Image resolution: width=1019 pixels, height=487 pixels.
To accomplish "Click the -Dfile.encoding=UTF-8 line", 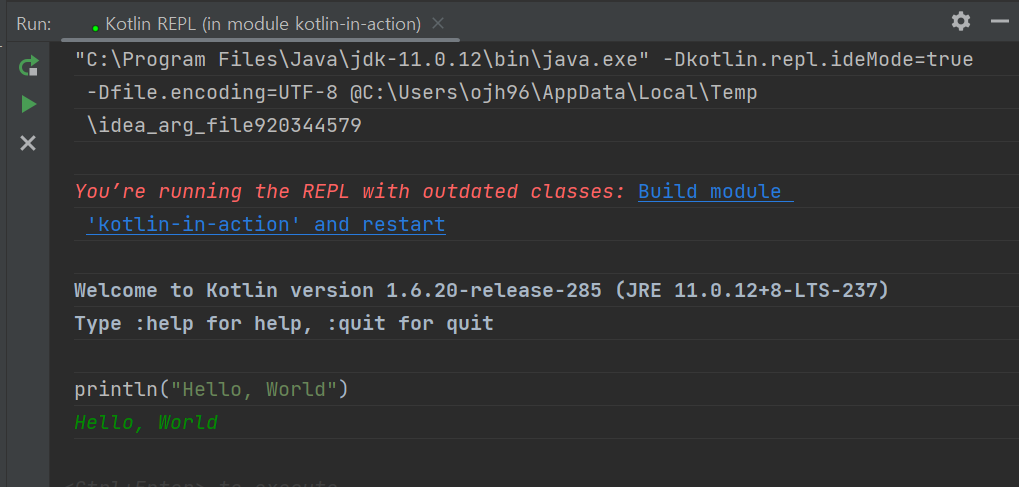I will (x=422, y=93).
